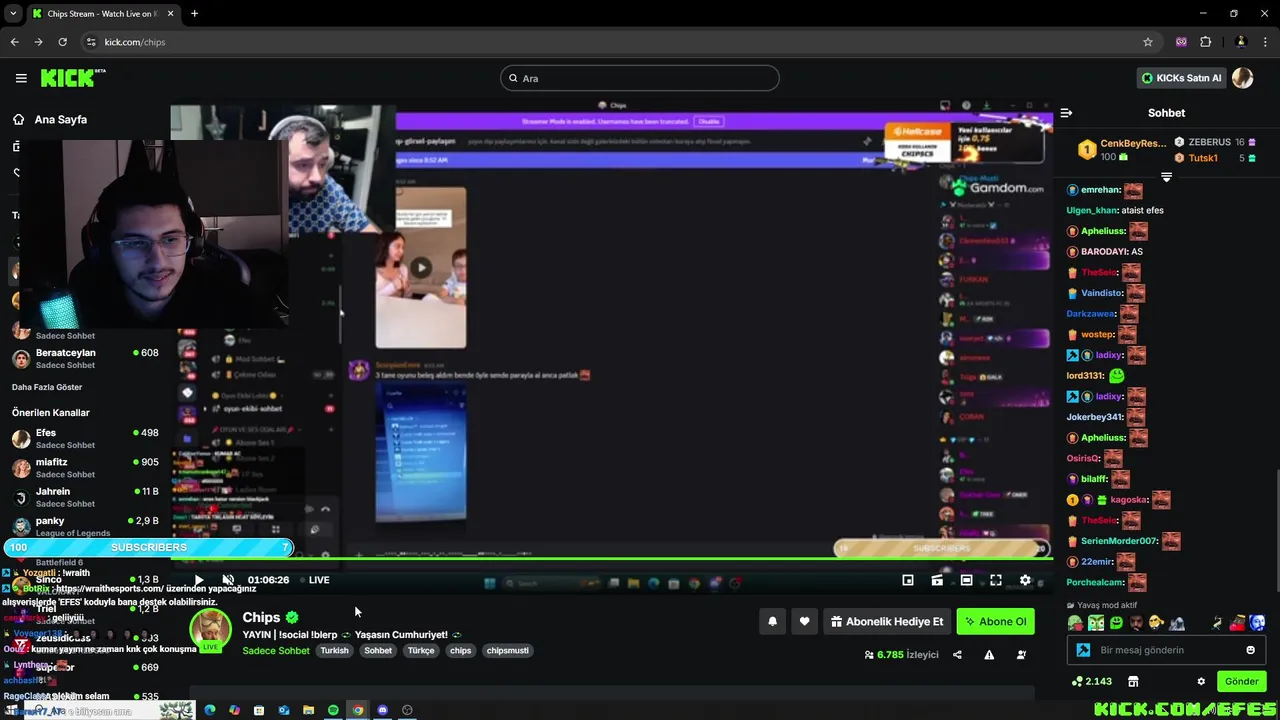This screenshot has width=1280, height=720.
Task: Toggle play/pause on the stream
Action: 198,580
